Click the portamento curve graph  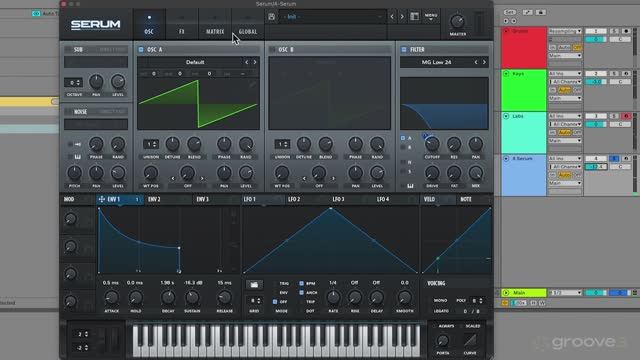point(470,340)
